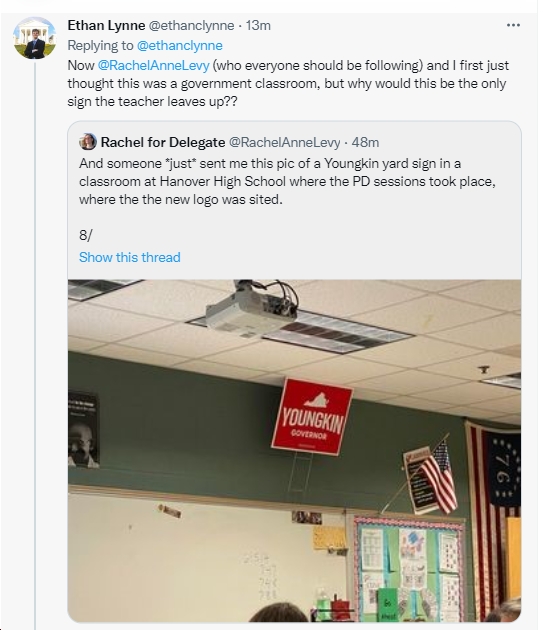
Task: Click the red Youngkin Governor sign in photo
Action: pyautogui.click(x=312, y=417)
